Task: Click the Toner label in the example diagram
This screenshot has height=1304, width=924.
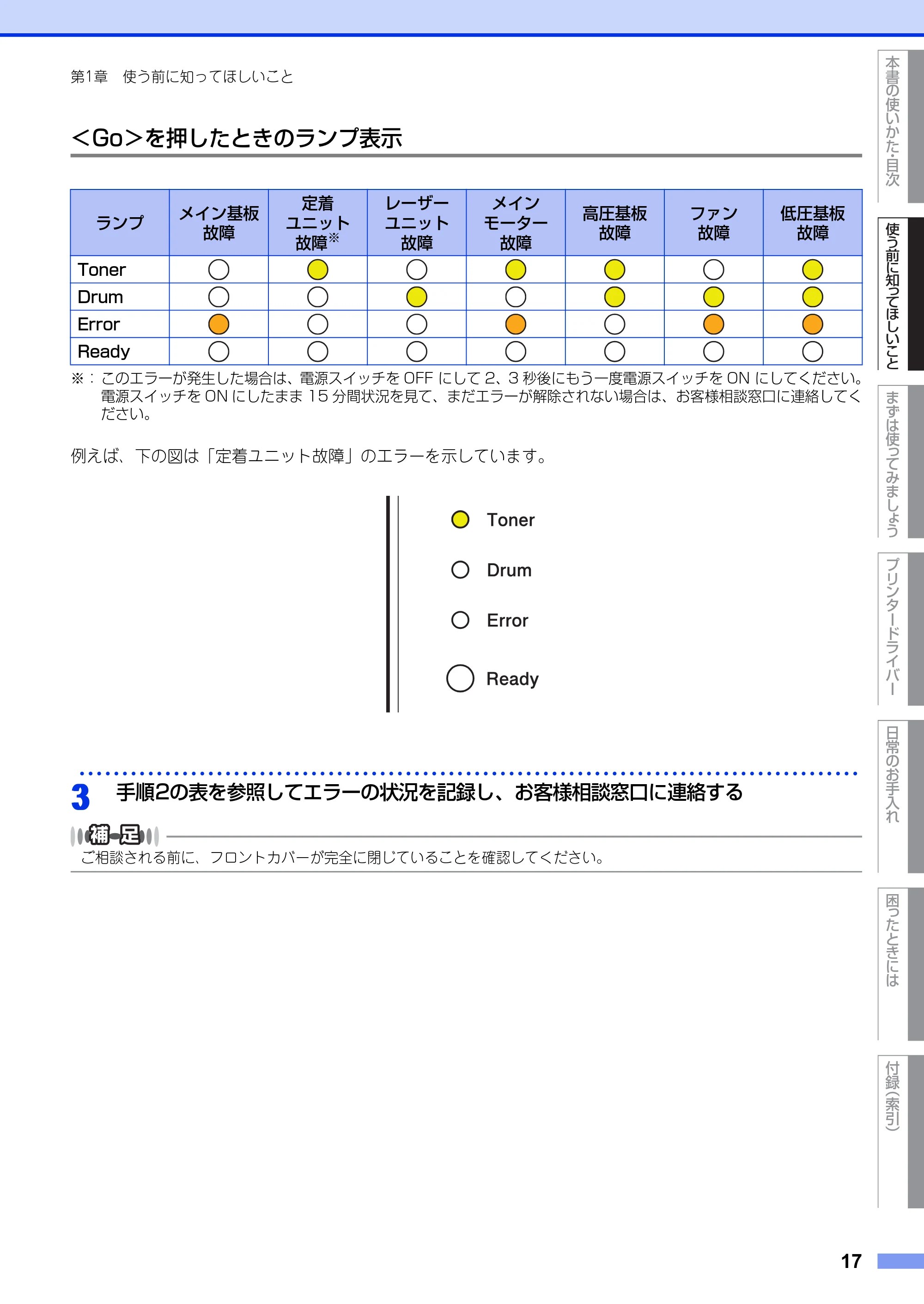Action: click(511, 519)
